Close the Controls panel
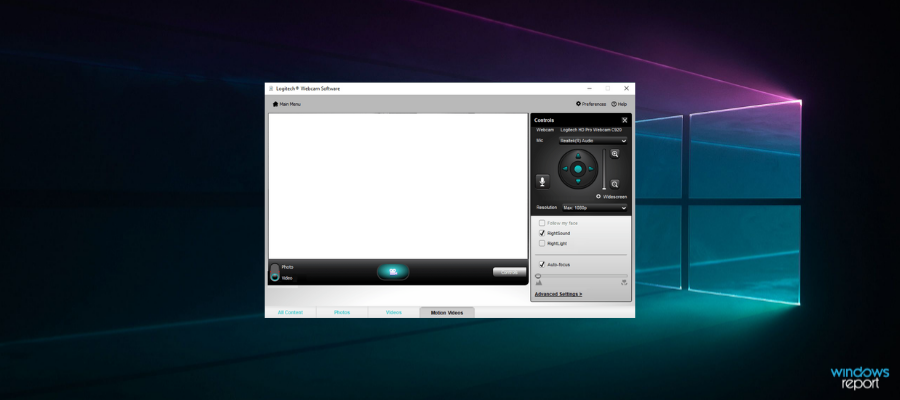Viewport: 900px width, 400px height. click(624, 120)
